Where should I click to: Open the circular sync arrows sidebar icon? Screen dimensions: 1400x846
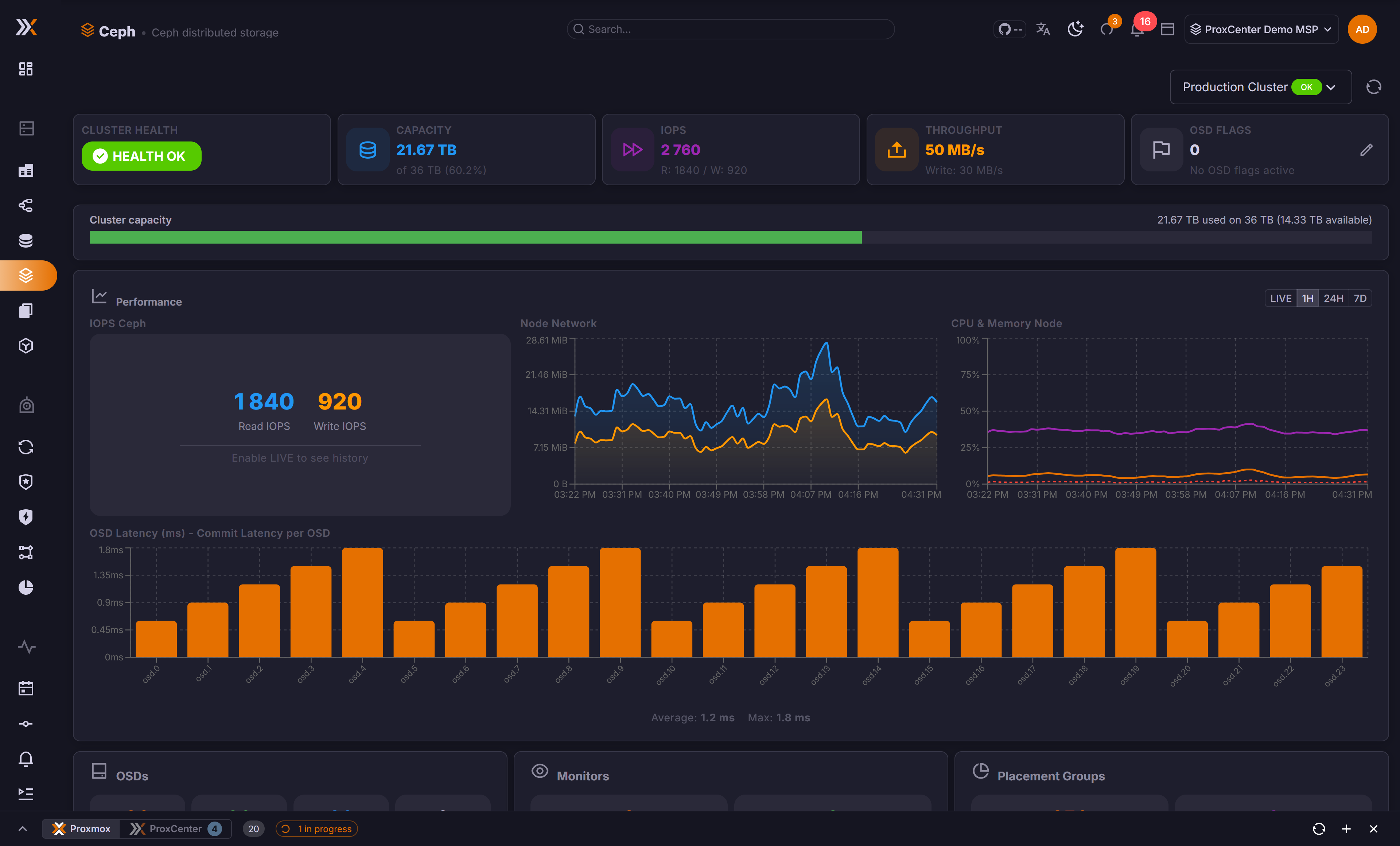pyautogui.click(x=26, y=447)
